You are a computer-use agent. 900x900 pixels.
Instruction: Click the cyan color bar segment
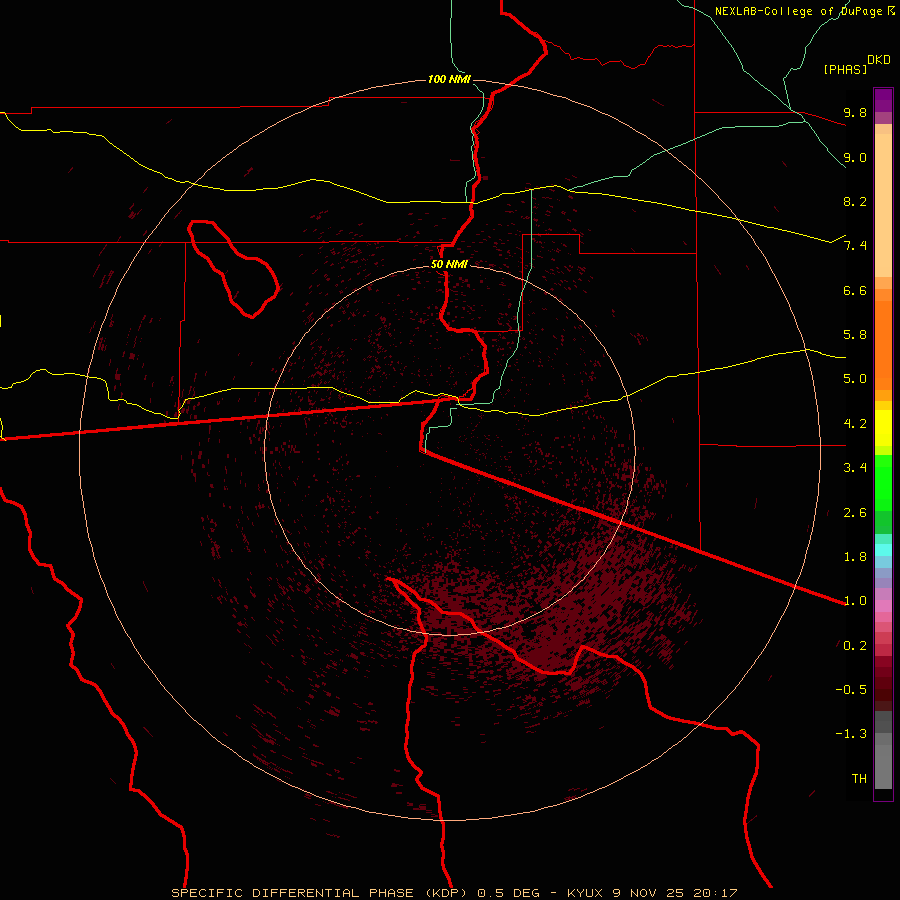click(883, 550)
